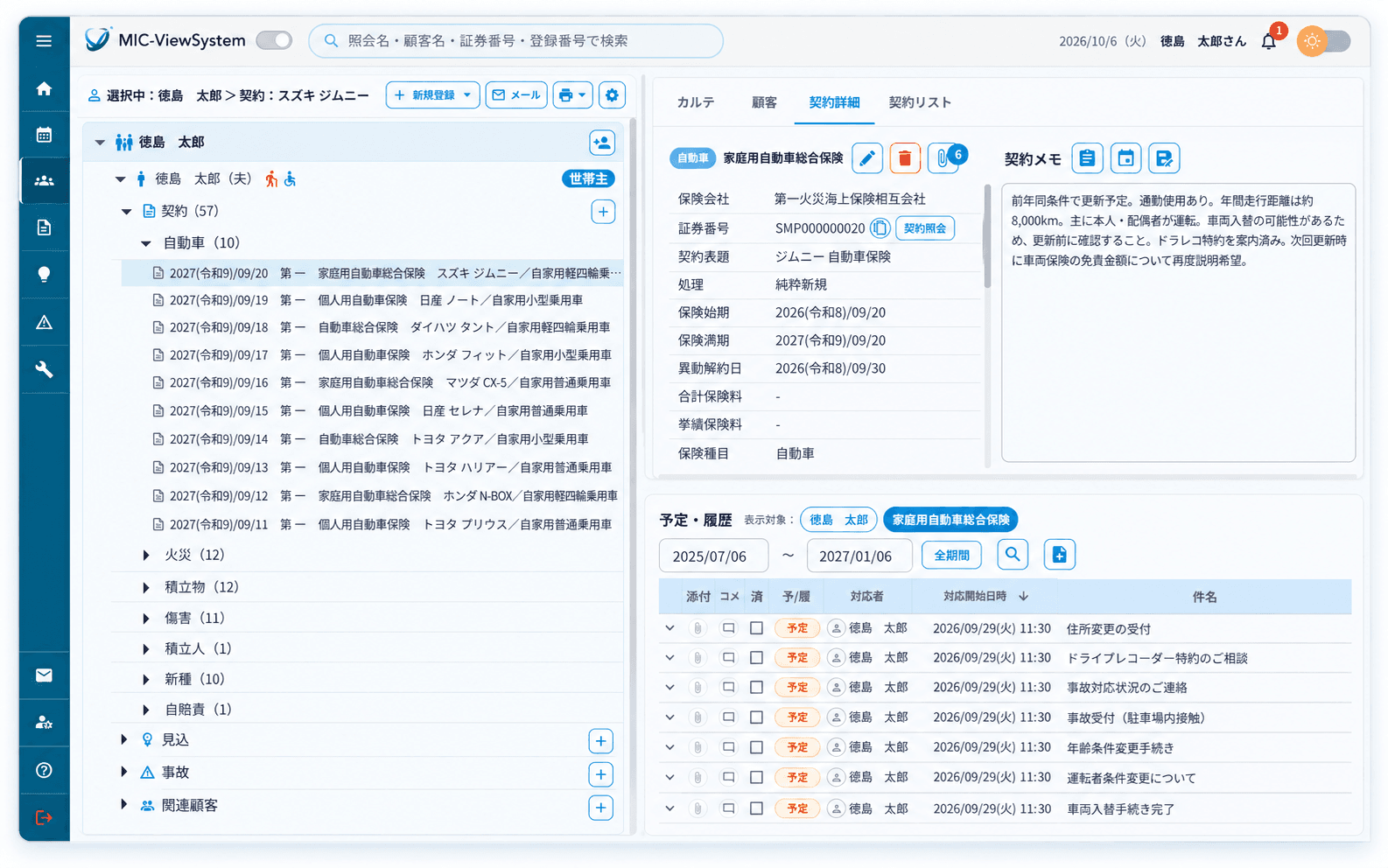Edit the contract with the pencil icon
Viewport: 1388px width, 868px height.
tap(866, 158)
